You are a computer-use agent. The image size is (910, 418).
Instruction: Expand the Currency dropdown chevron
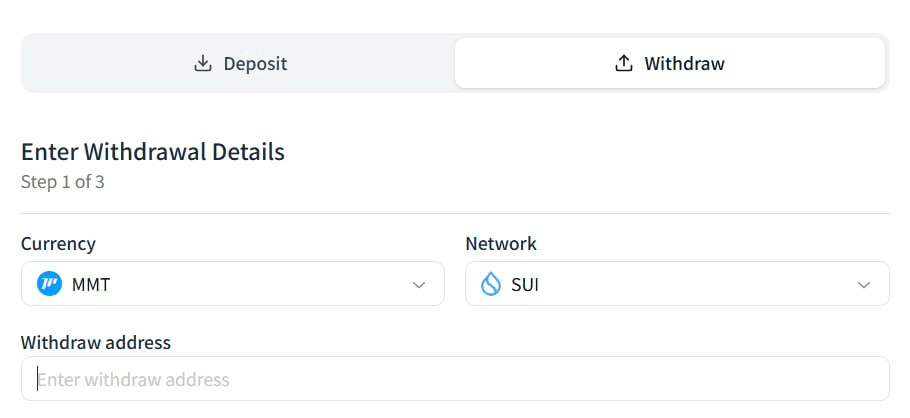point(419,285)
